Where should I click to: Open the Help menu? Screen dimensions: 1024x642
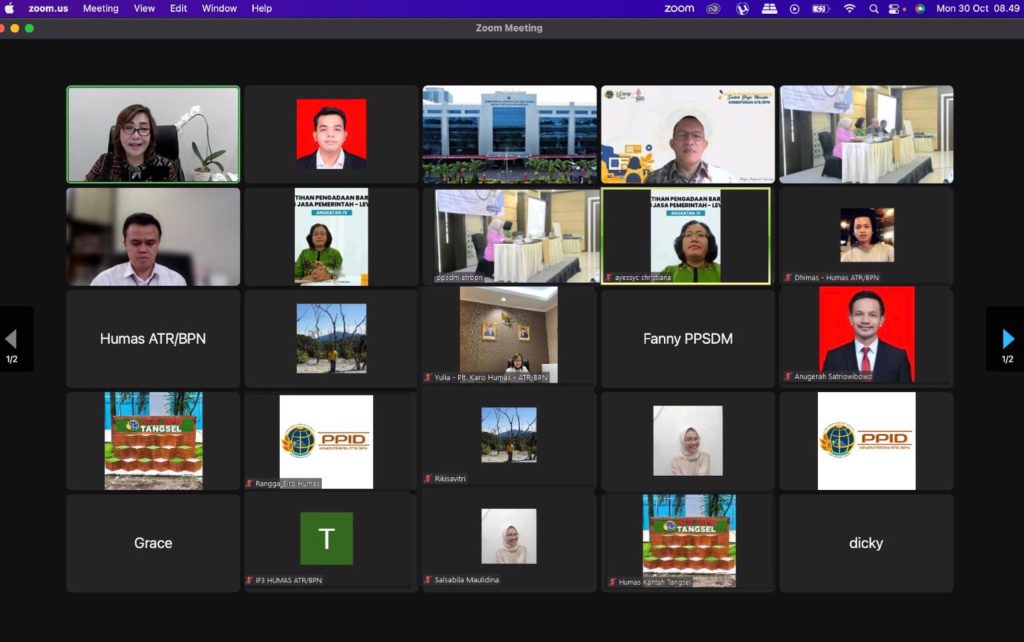pos(261,8)
